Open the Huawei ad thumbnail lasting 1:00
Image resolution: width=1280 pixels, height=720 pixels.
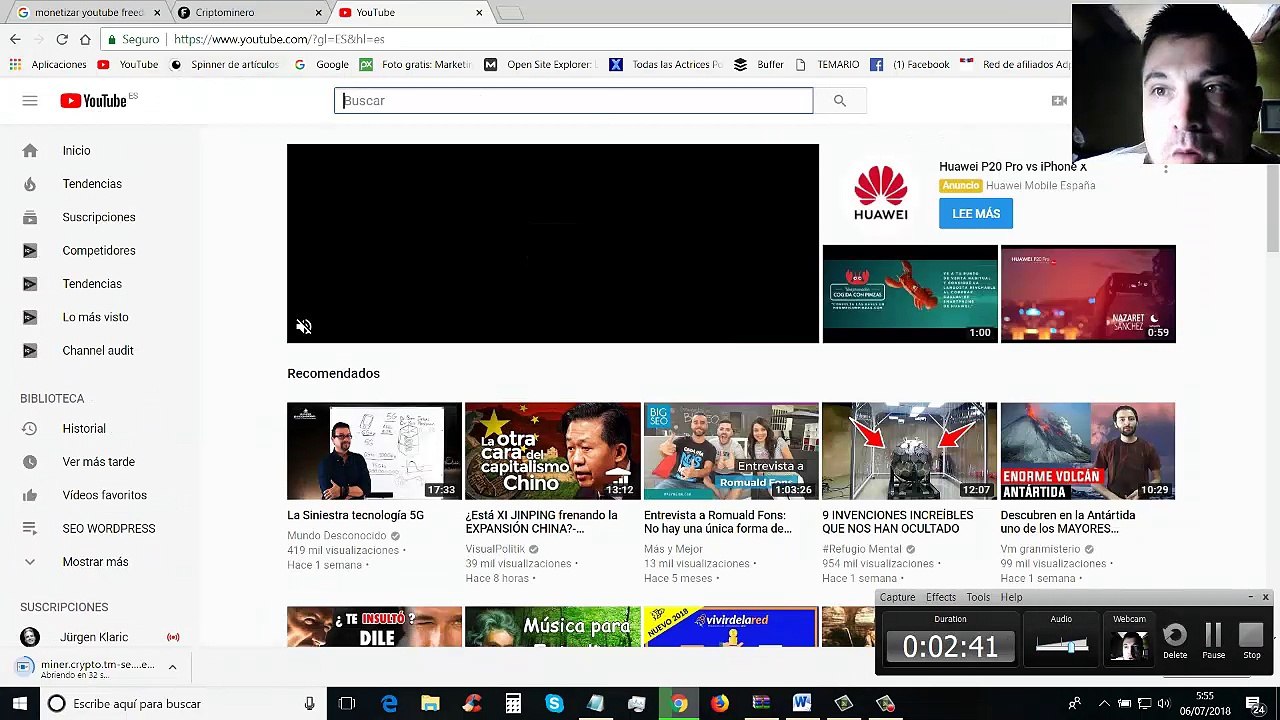click(910, 294)
